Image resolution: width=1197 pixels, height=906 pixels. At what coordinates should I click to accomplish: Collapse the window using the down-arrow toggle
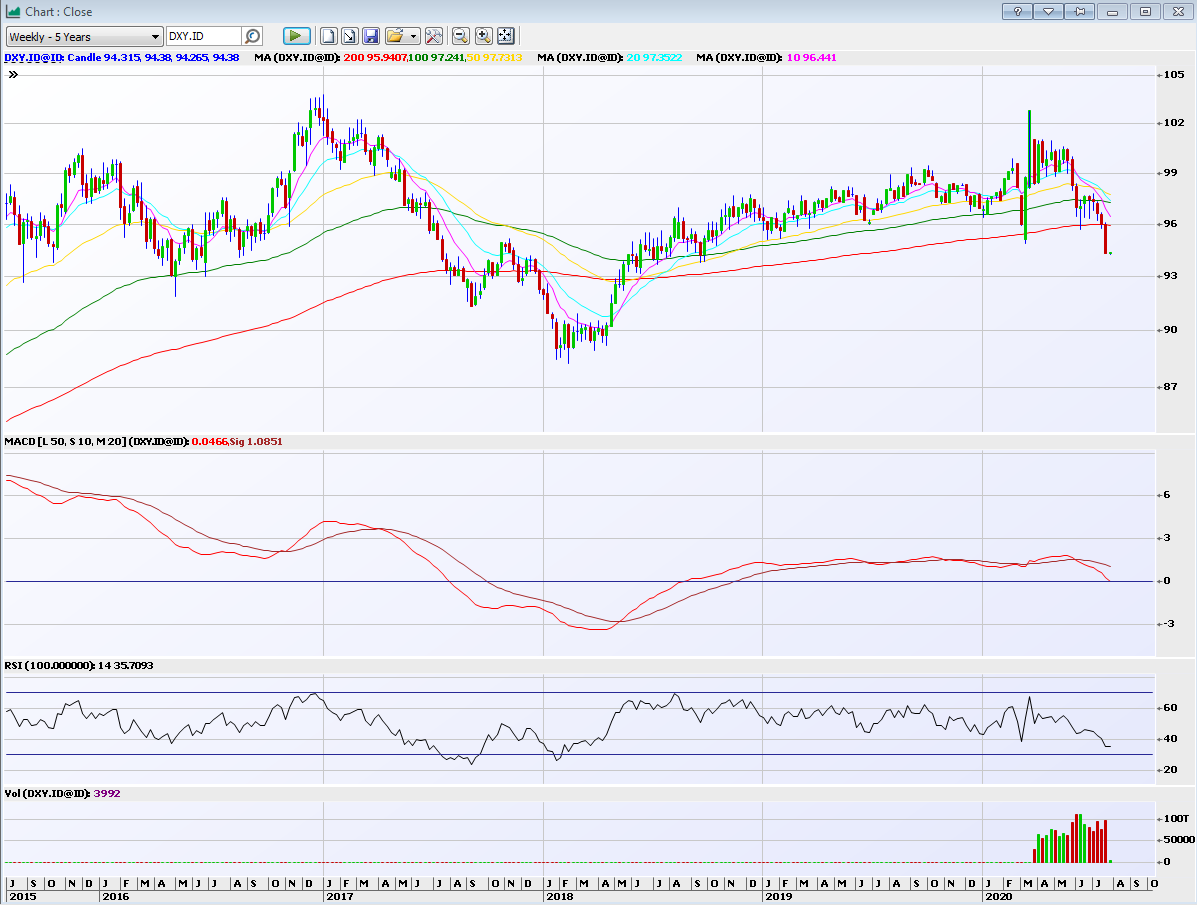(1047, 11)
